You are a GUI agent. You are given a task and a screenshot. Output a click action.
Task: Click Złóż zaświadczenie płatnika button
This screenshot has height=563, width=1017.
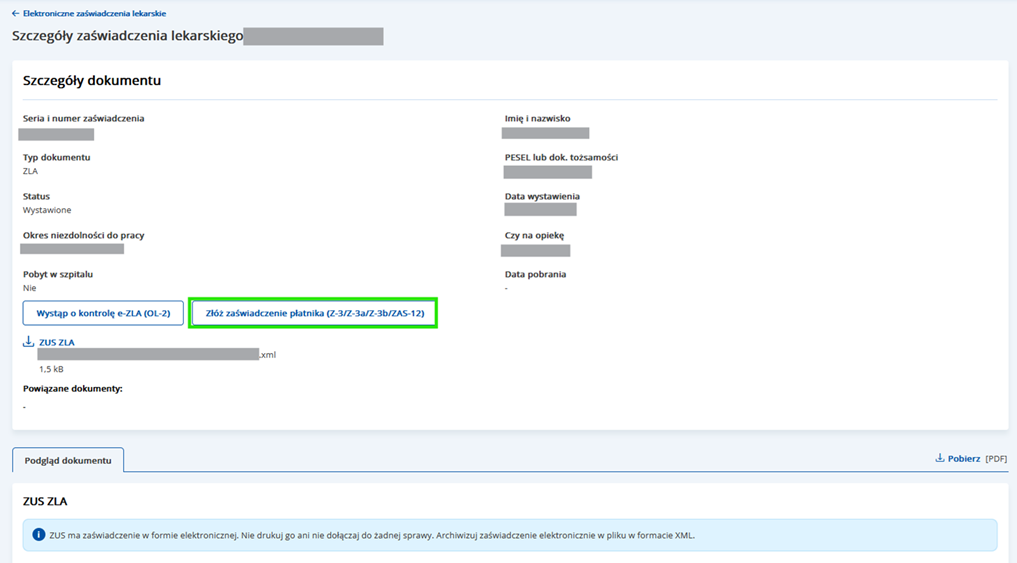pyautogui.click(x=314, y=313)
